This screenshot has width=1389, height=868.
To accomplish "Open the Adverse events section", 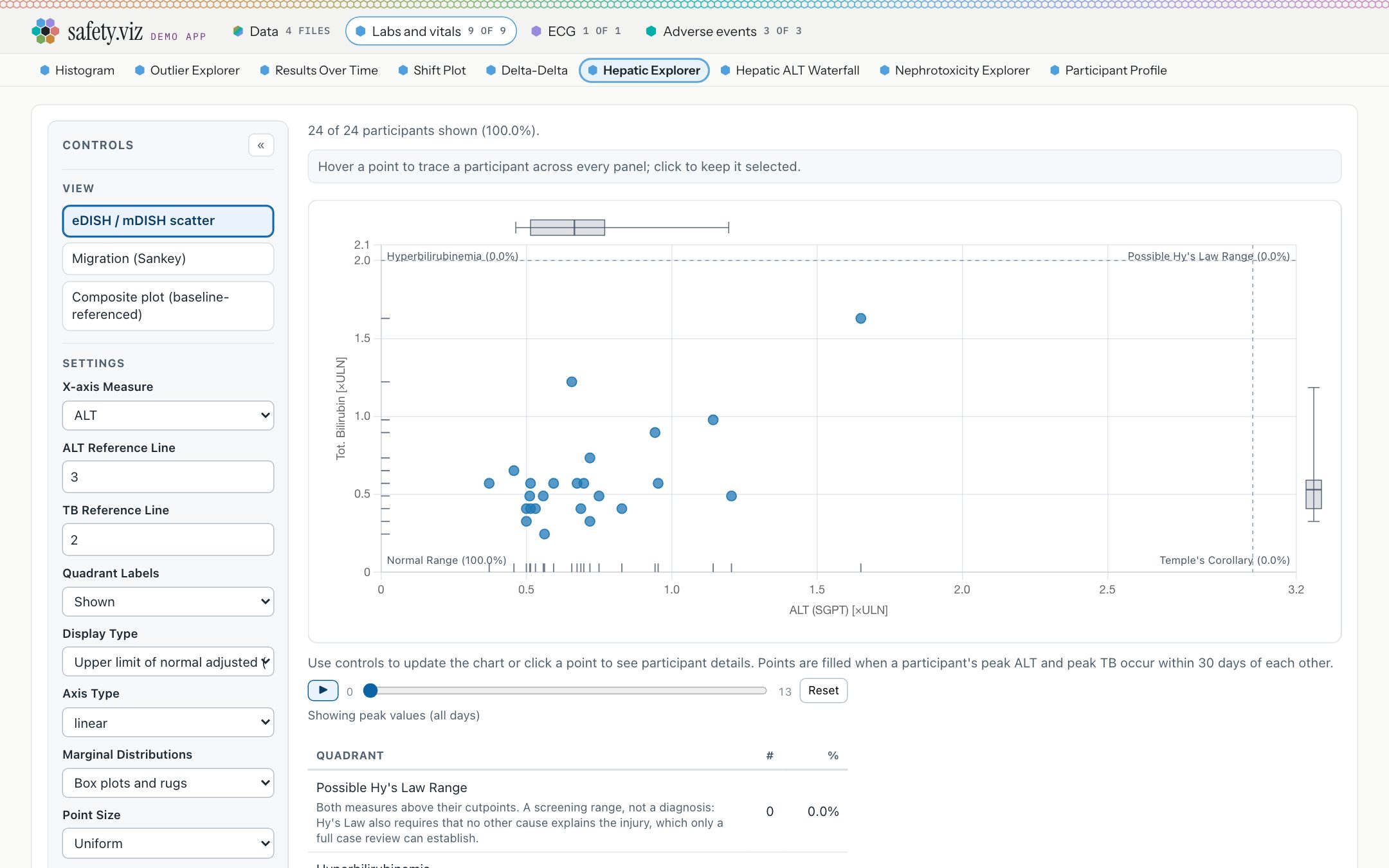I will (724, 31).
